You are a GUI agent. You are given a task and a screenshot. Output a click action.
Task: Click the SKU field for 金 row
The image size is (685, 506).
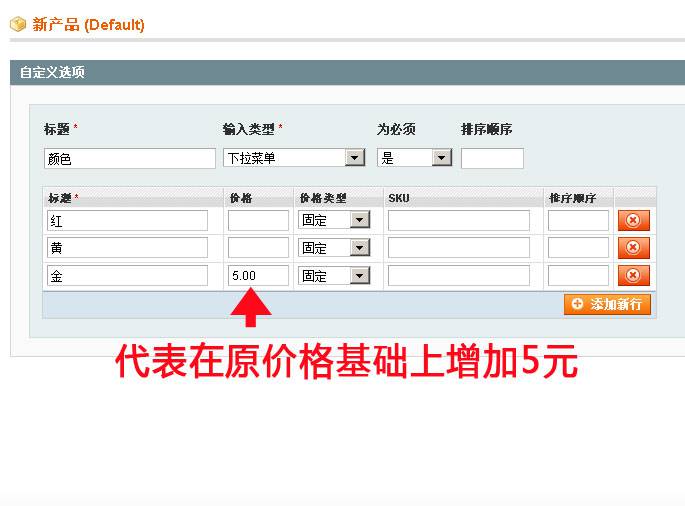point(459,276)
